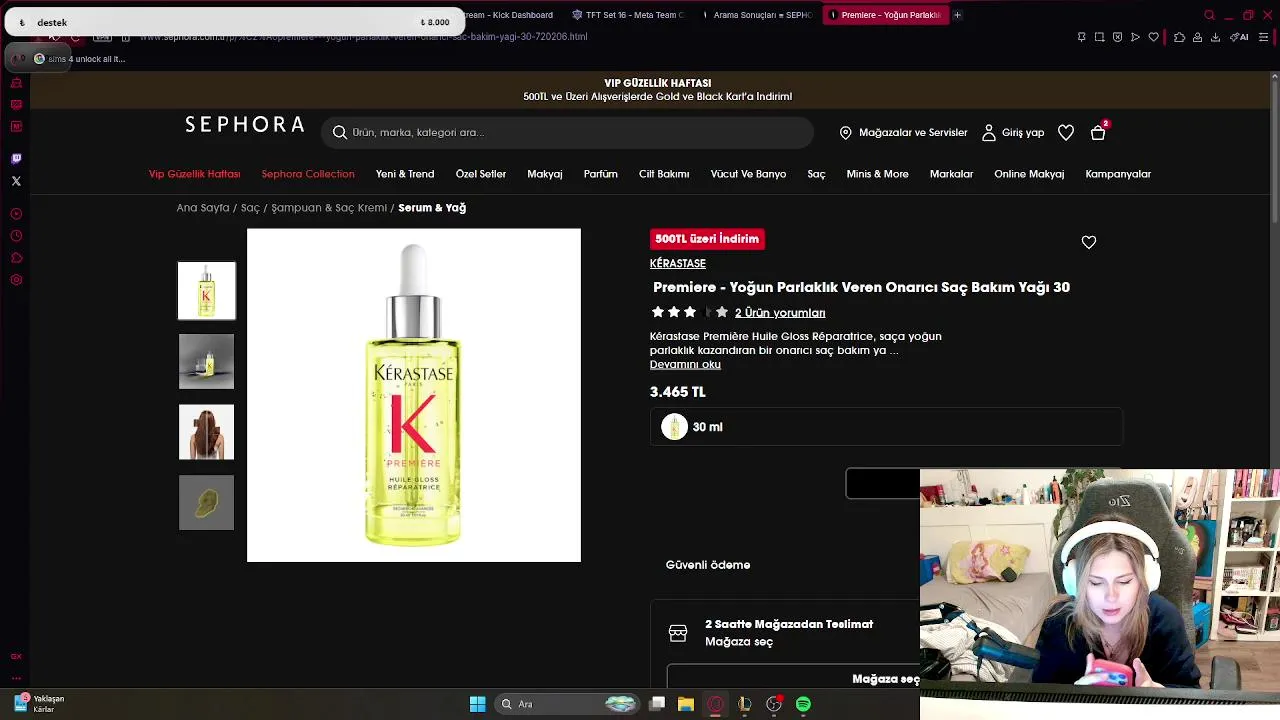This screenshot has width=1280, height=720.
Task: Open the wishlist heart in header
Action: (x=1066, y=133)
